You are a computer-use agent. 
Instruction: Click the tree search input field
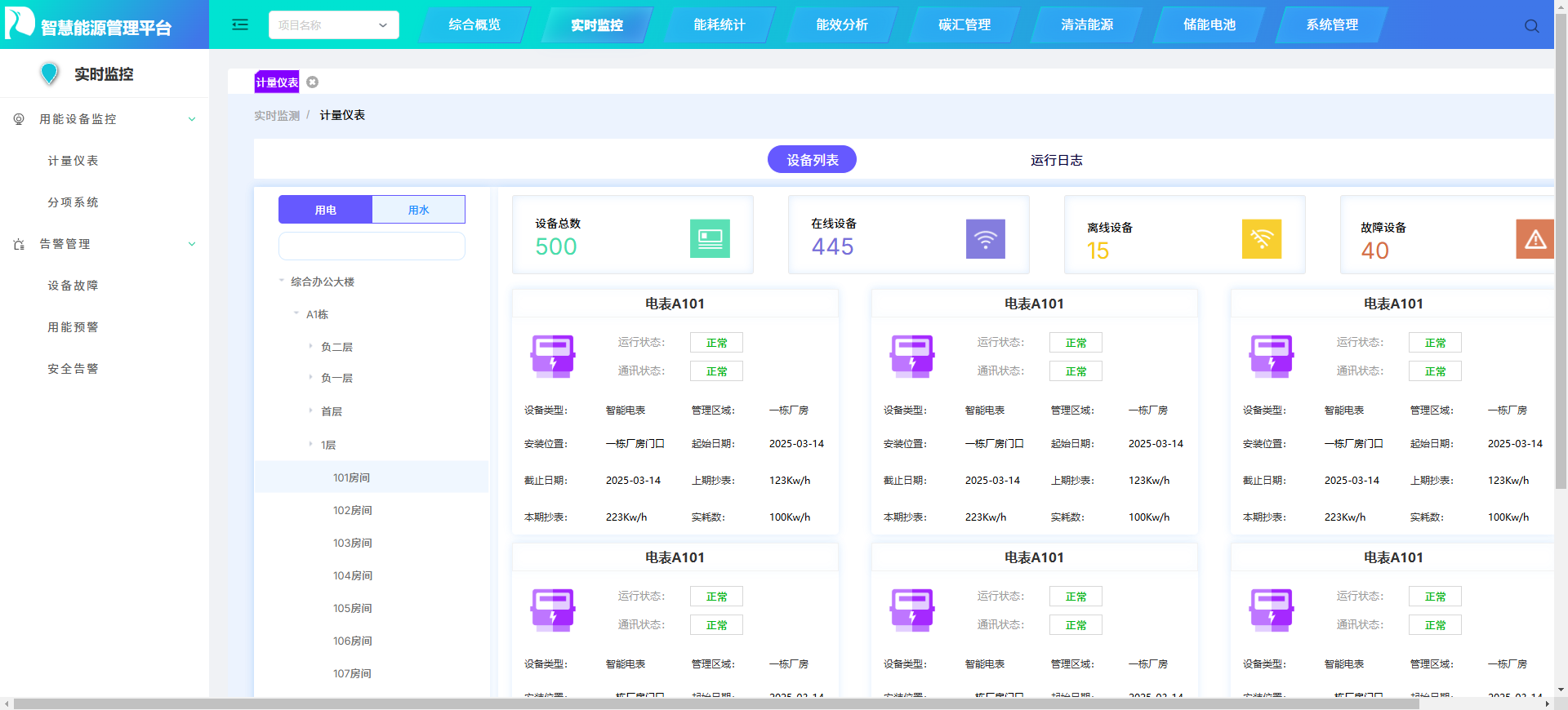pos(372,246)
